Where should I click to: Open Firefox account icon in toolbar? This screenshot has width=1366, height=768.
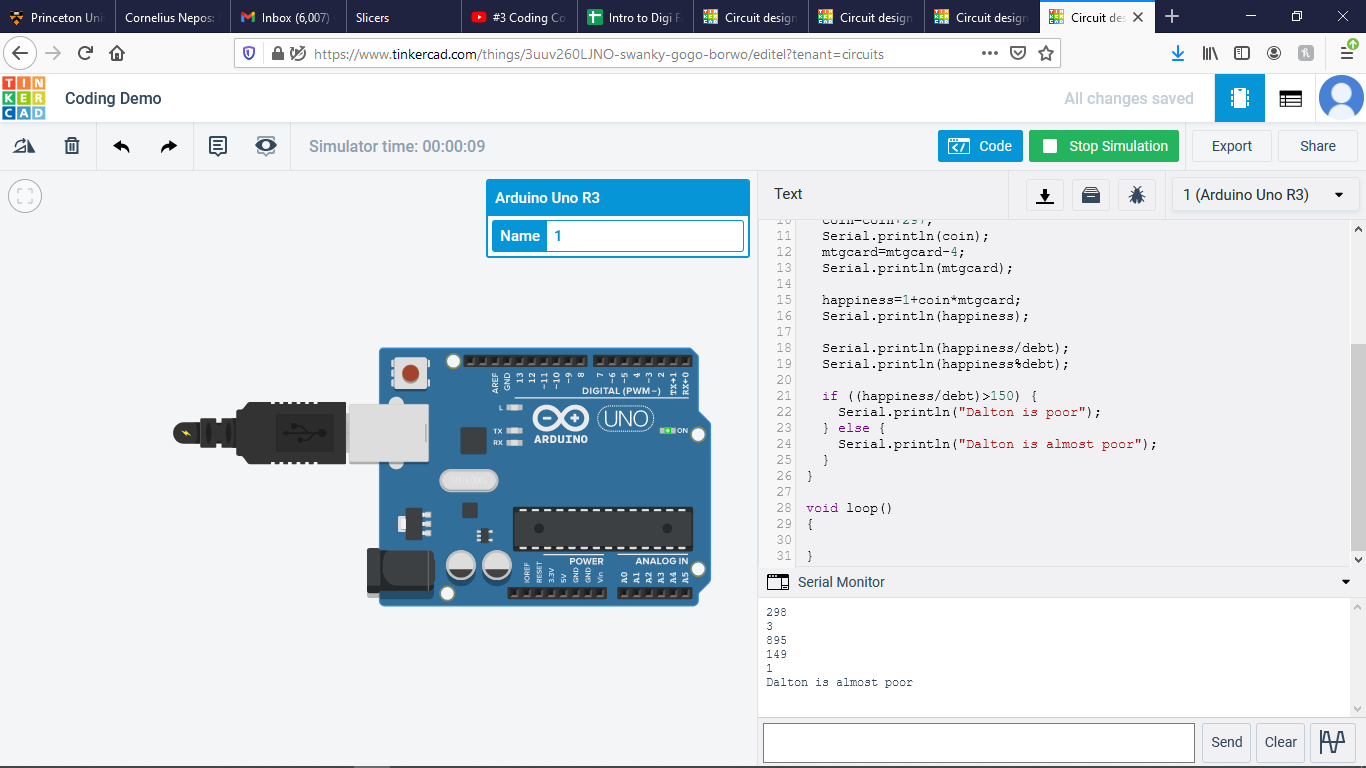click(1274, 54)
